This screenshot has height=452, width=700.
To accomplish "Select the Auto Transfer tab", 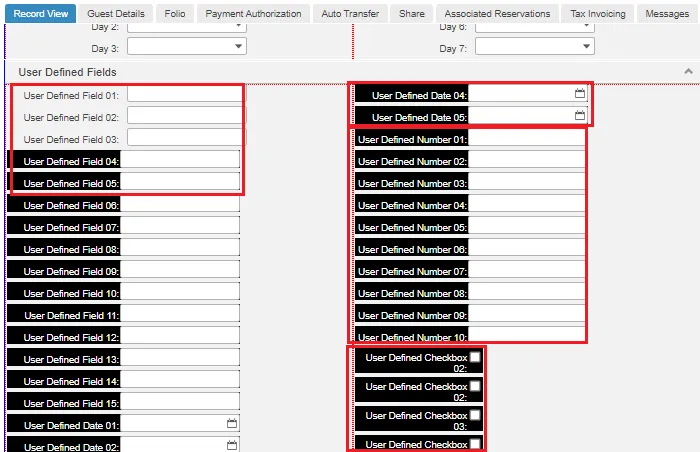I will [x=350, y=14].
